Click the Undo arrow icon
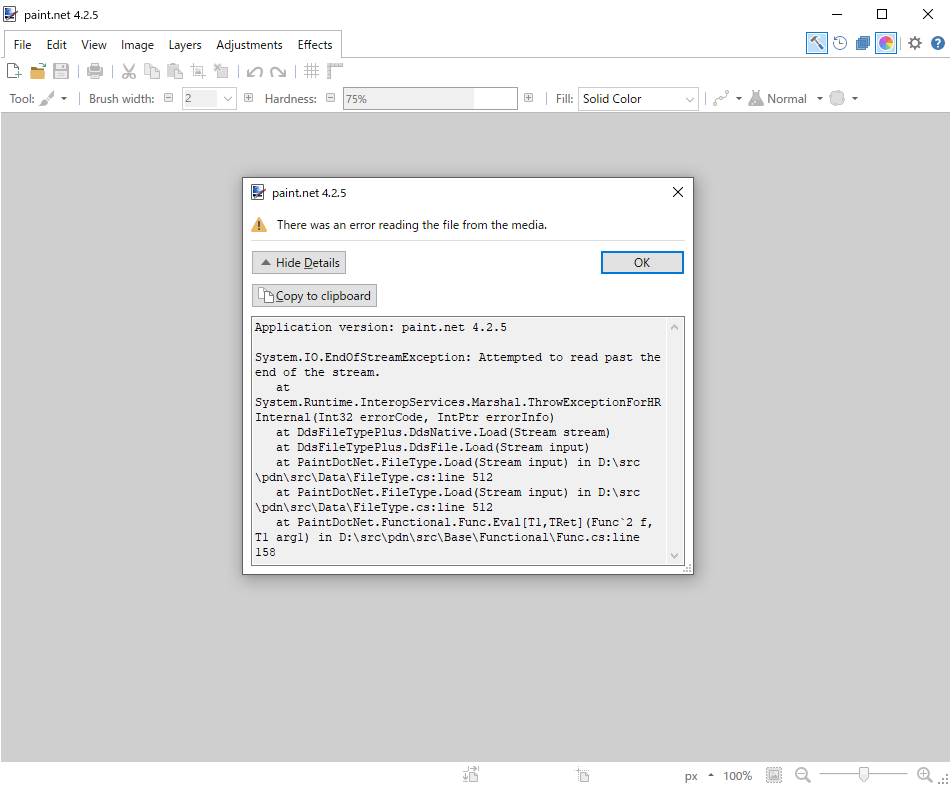 click(x=254, y=71)
